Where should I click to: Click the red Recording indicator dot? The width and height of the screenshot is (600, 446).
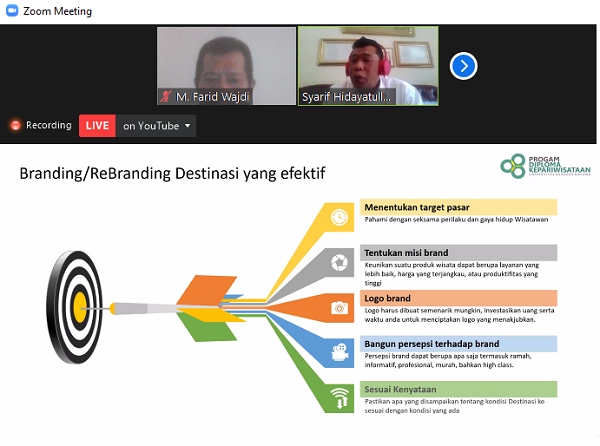[x=16, y=125]
